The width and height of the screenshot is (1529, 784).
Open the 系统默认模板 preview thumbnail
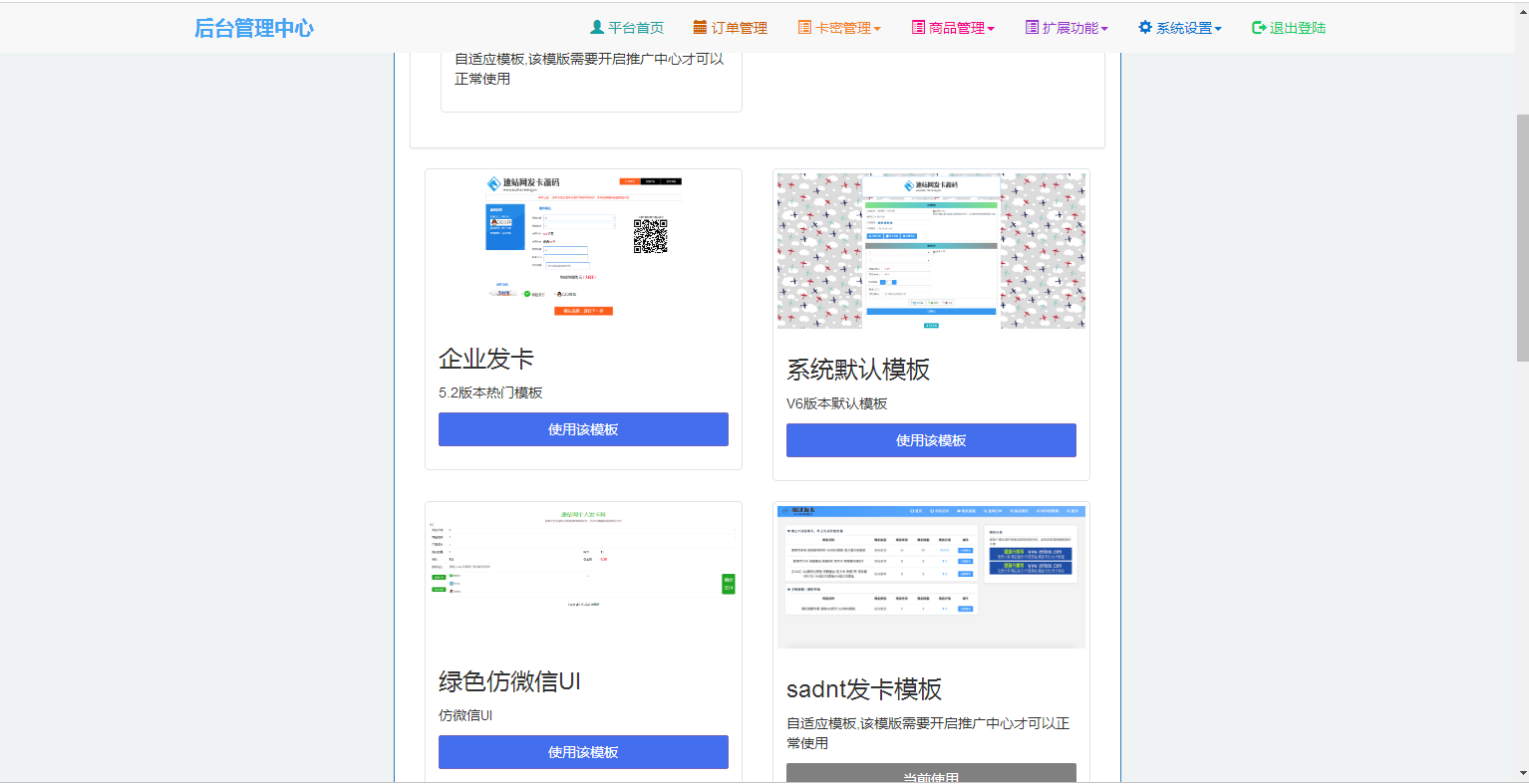click(x=931, y=250)
